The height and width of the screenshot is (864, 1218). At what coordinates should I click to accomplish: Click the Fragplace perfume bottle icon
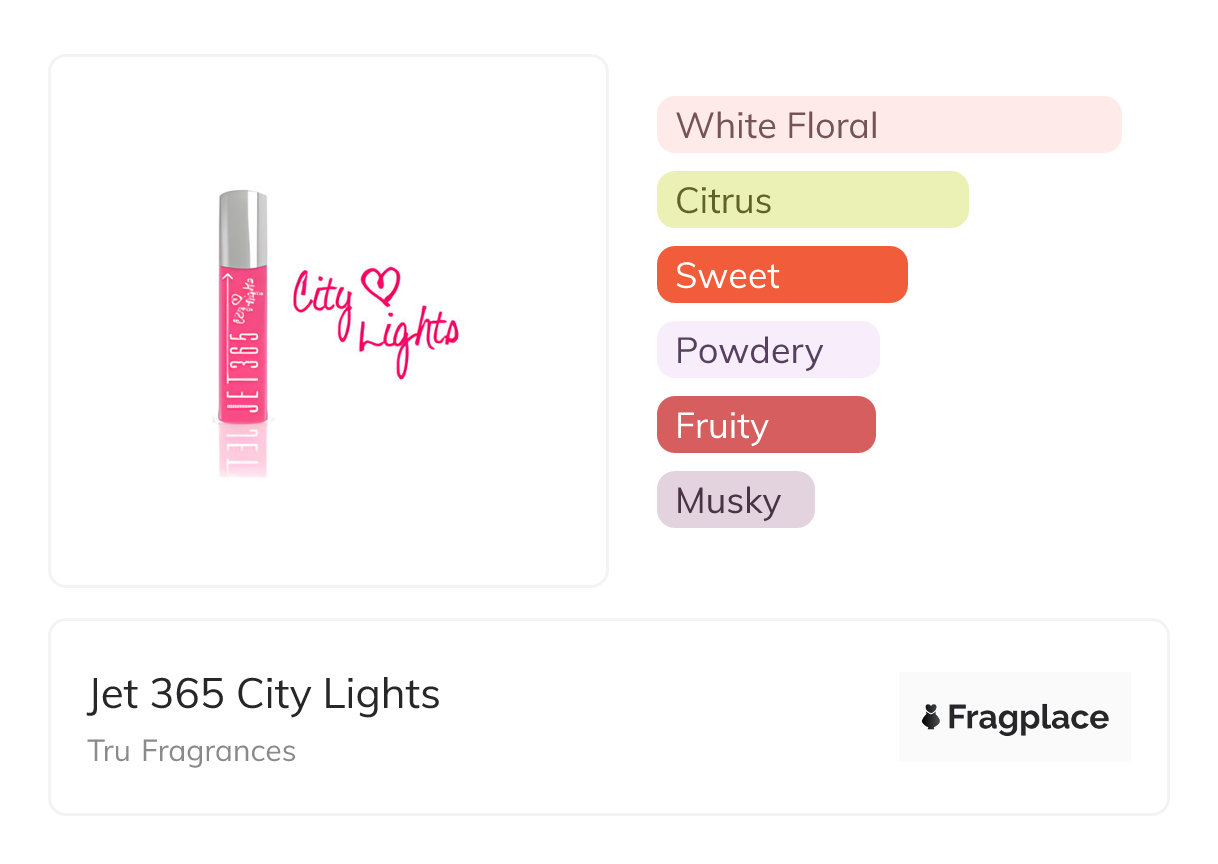[x=931, y=717]
